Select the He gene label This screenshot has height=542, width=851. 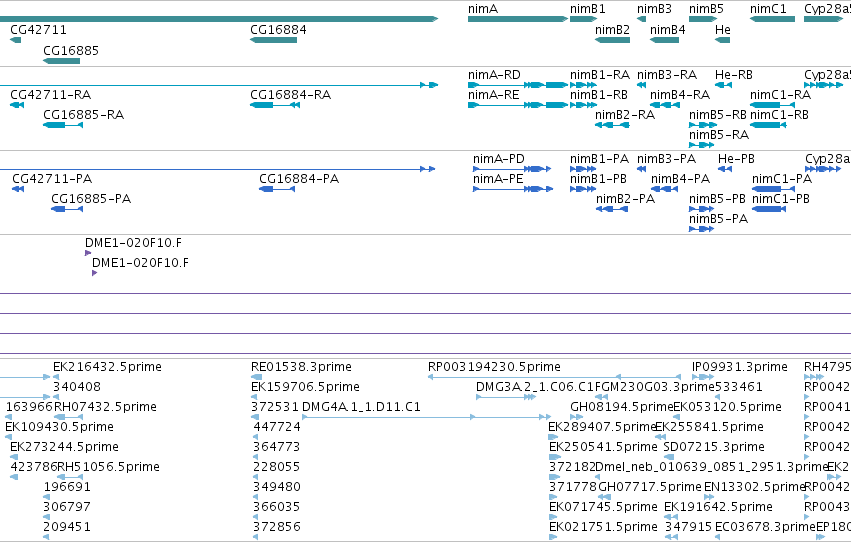[722, 29]
